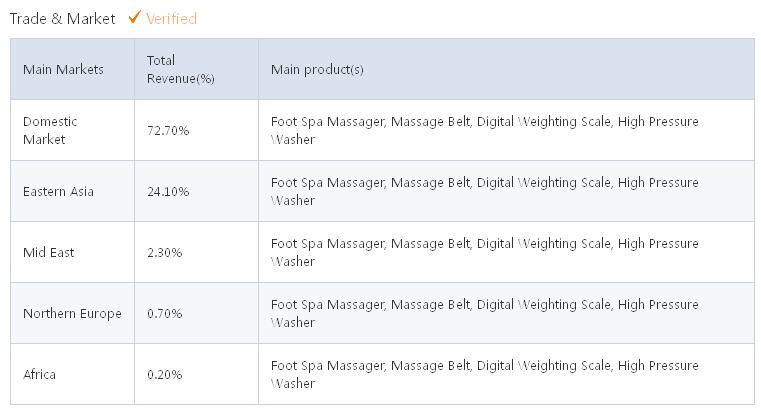Click the 0.20% revenue value

(x=165, y=375)
